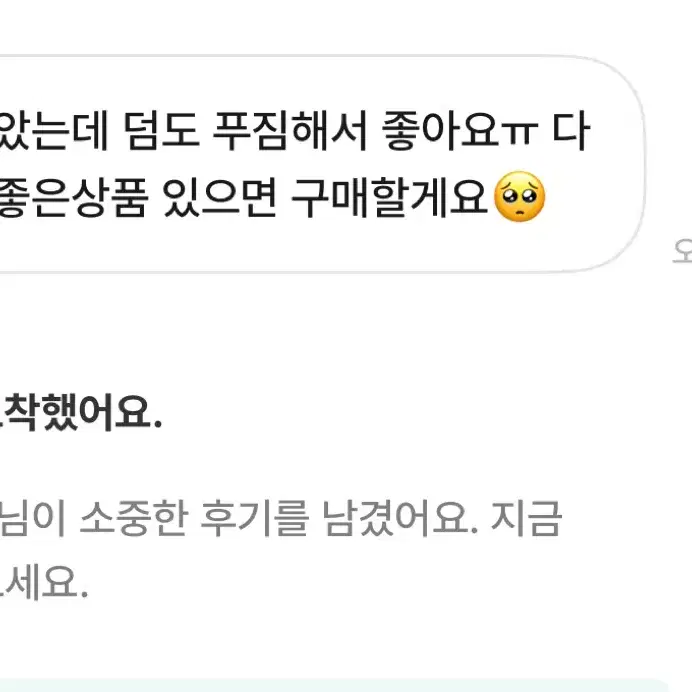Click the 소중한 word in notification
Screen dimensions: 692x692
click(134, 518)
